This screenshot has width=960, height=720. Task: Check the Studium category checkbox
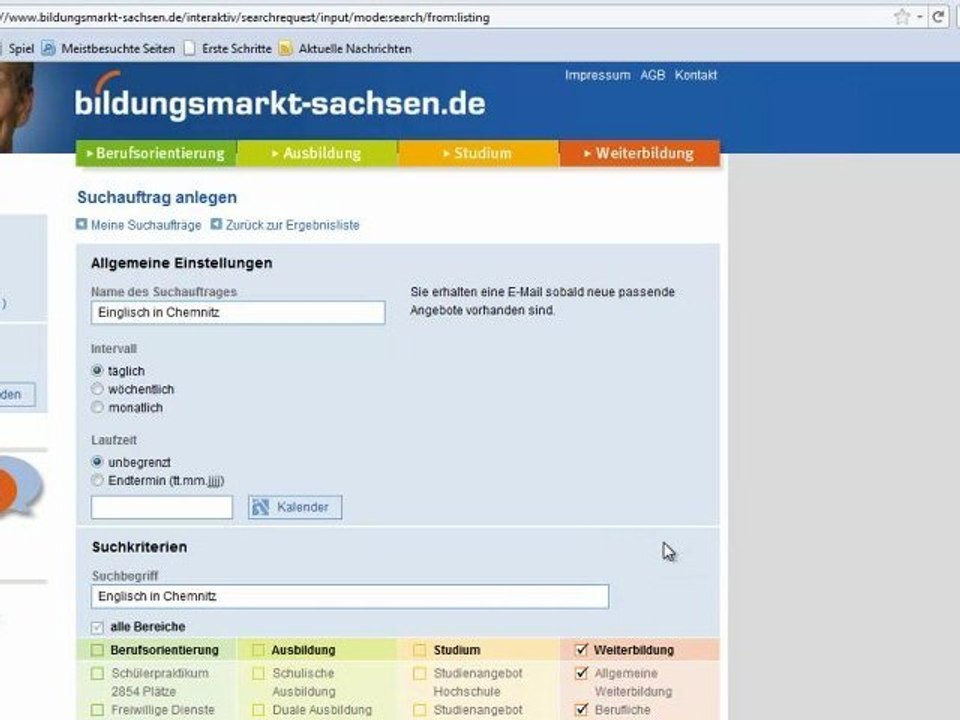click(x=419, y=650)
